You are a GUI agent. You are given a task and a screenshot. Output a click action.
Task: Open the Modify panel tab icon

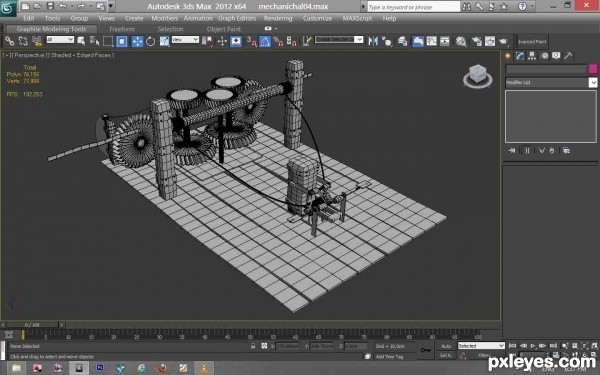tap(520, 56)
